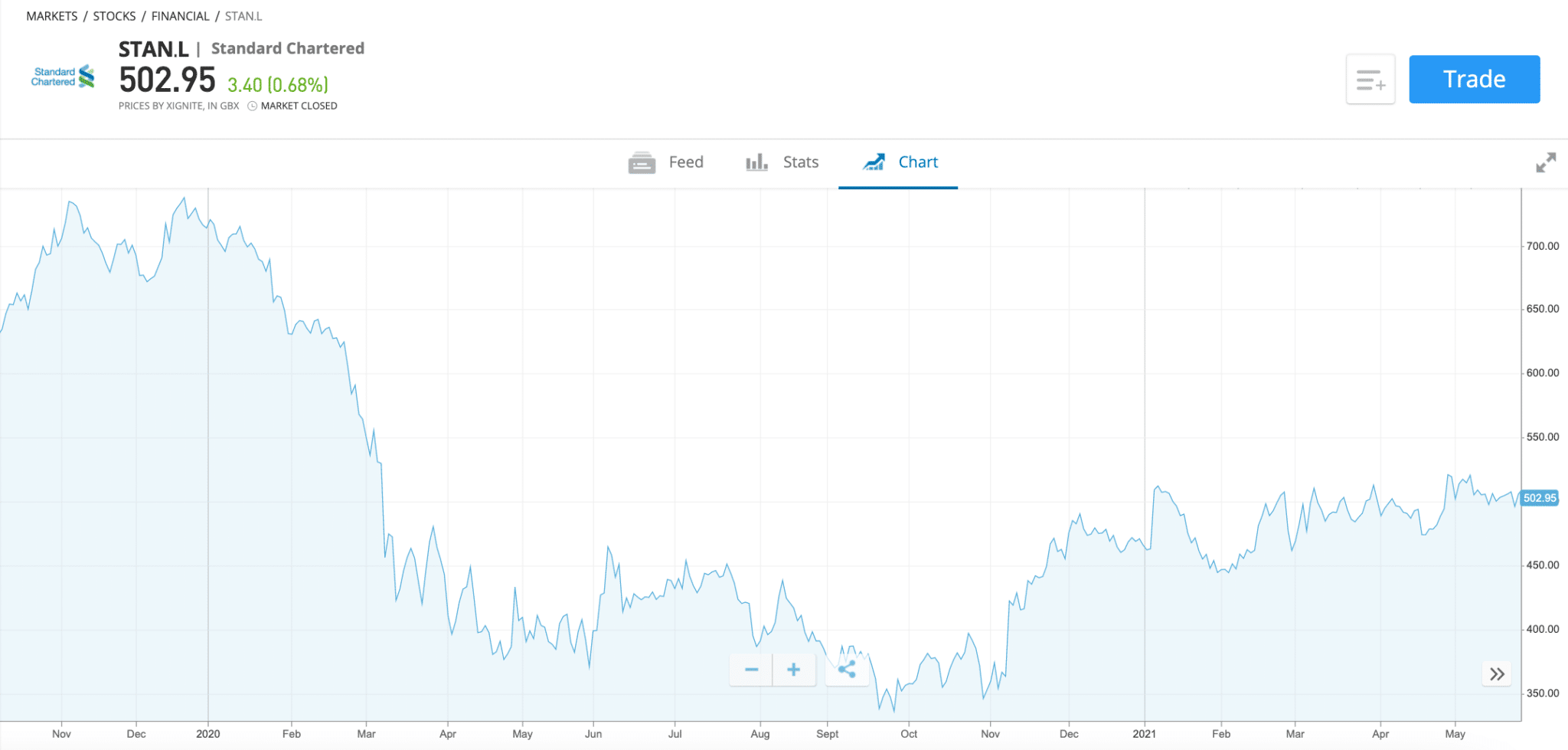This screenshot has height=750, width=1568.
Task: Open the STOCKS breadcrumb link
Action: point(115,15)
